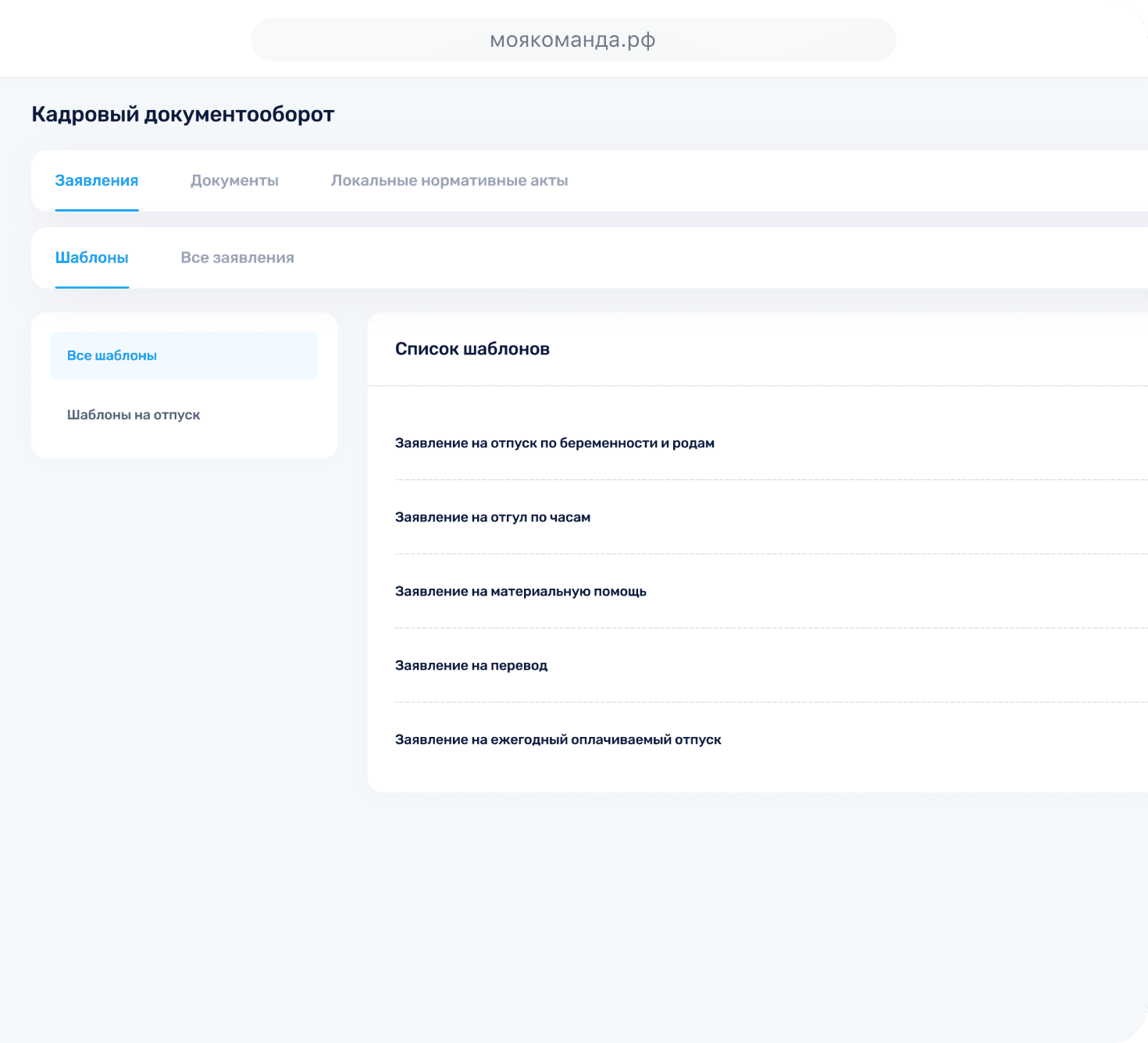The width and height of the screenshot is (1148, 1043).
Task: Open Заявление на отпуск по беременности и родам
Action: 554,443
